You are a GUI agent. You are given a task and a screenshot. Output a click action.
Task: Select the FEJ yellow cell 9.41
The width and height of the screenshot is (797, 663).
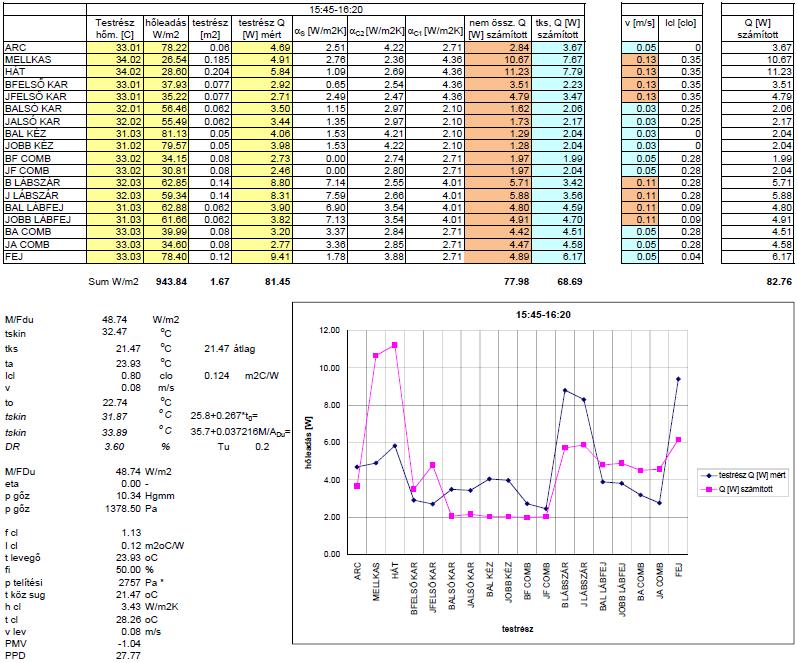[x=261, y=257]
